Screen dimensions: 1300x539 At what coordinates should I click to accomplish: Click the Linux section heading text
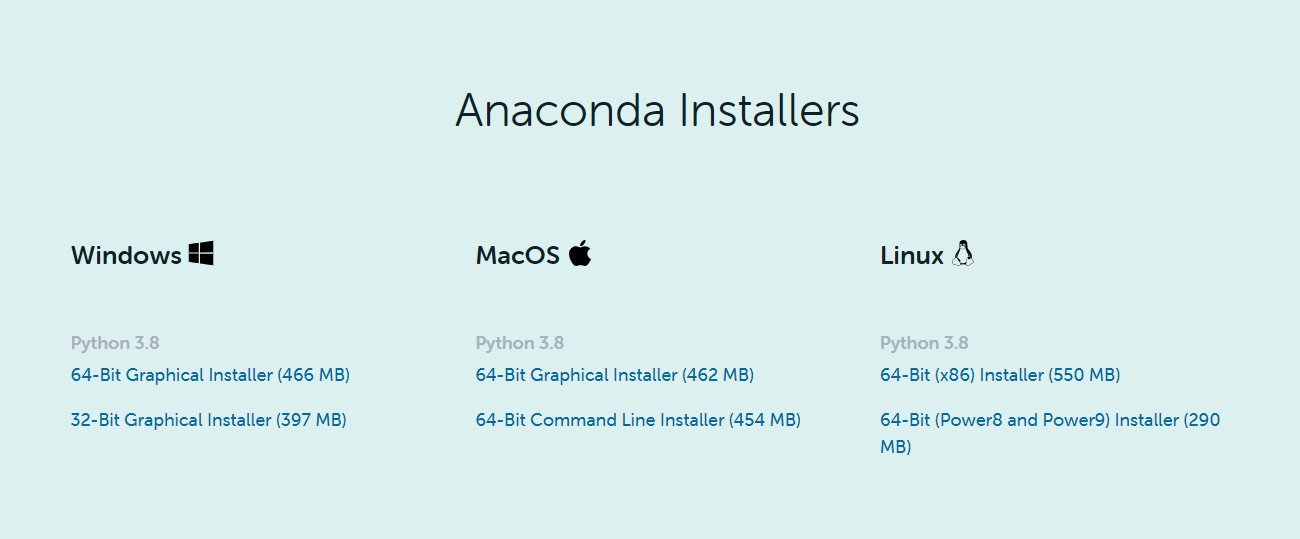point(911,256)
